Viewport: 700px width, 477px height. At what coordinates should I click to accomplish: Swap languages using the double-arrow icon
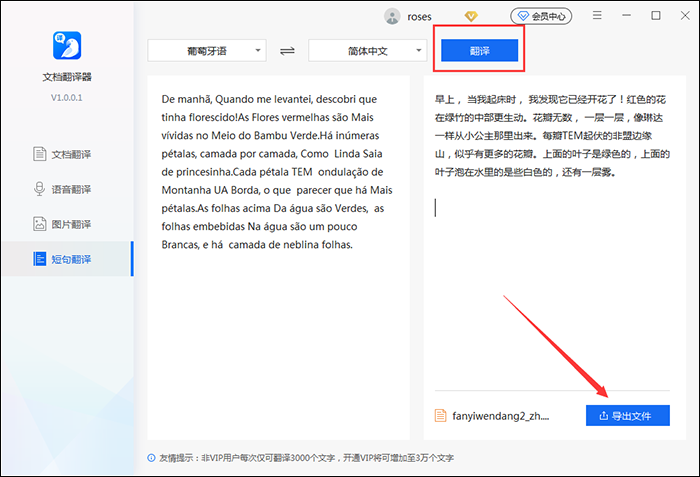click(x=288, y=50)
